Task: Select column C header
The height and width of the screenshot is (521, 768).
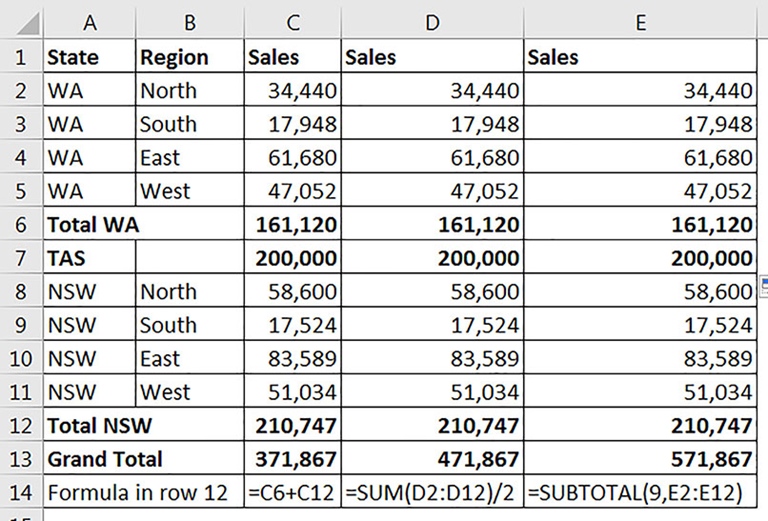Action: (x=292, y=23)
